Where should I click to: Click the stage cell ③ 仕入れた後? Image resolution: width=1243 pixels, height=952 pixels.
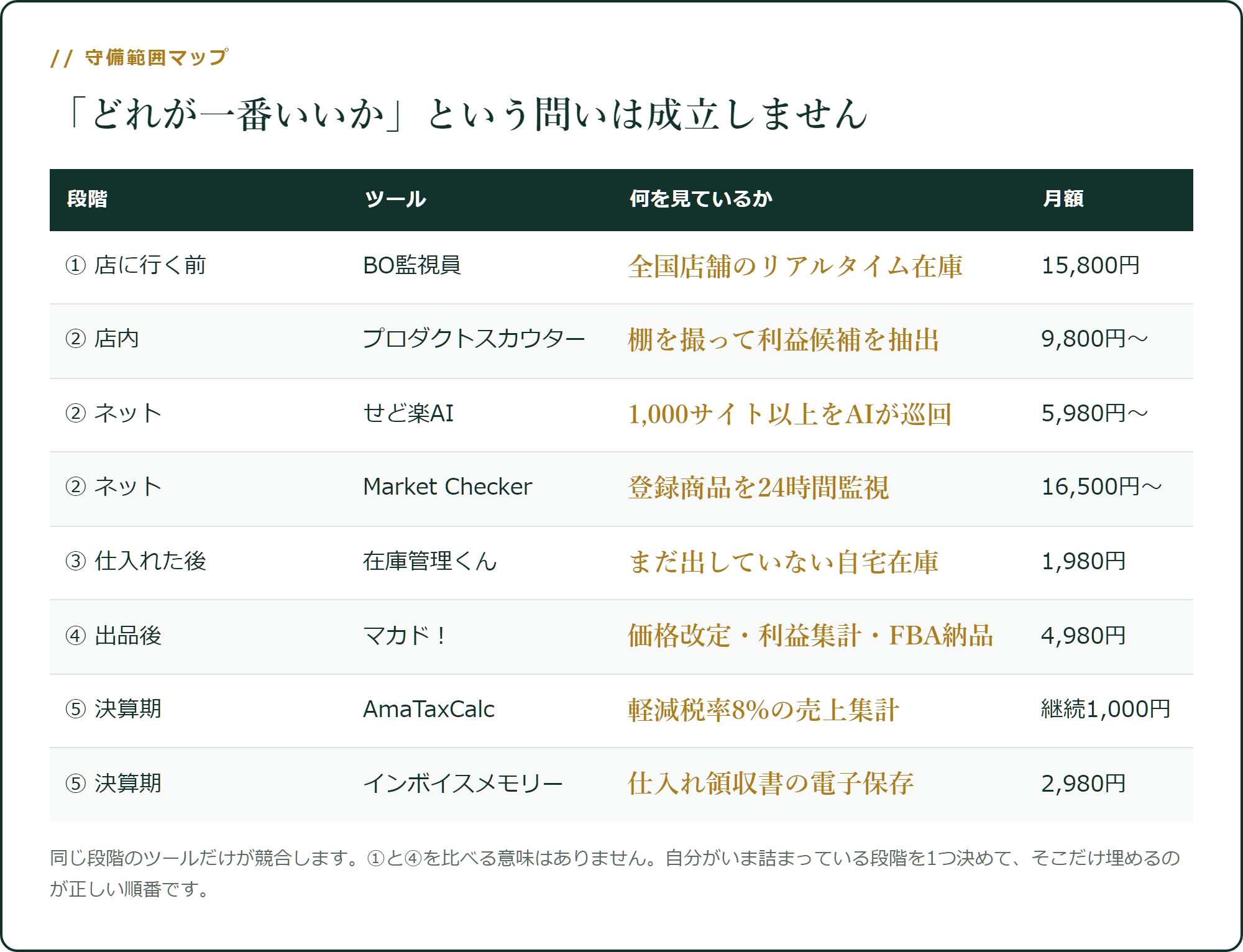(x=136, y=561)
